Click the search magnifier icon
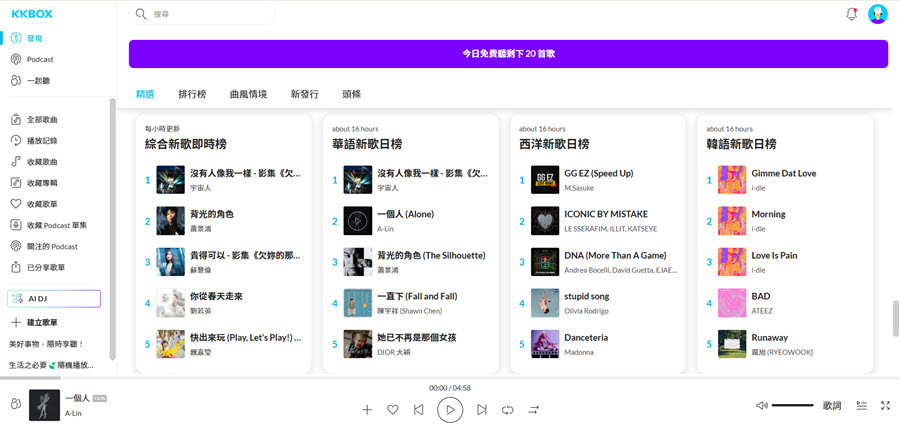Image resolution: width=900 pixels, height=428 pixels. 141,14
